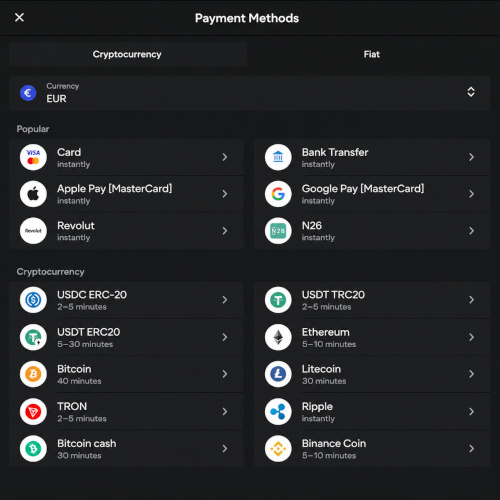Open USDT ERC20 row chevron
The image size is (500, 500).
coord(225,337)
